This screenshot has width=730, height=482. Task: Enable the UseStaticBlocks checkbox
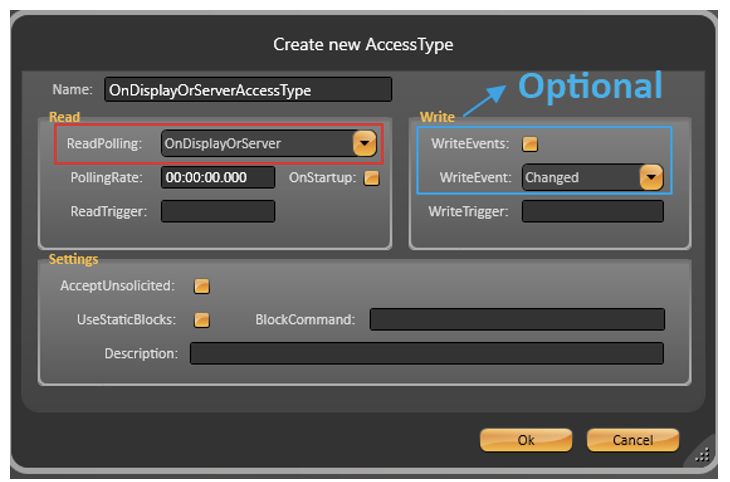(202, 320)
